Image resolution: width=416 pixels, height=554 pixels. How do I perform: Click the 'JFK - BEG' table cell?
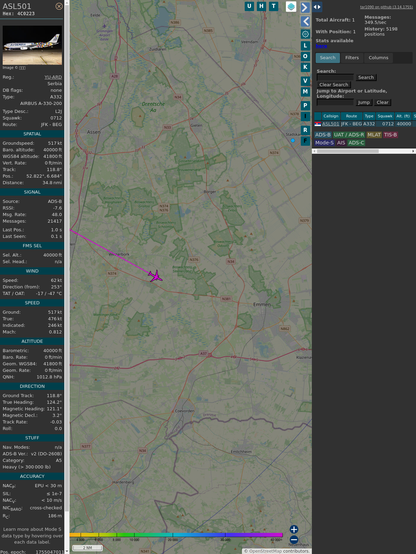(352, 124)
